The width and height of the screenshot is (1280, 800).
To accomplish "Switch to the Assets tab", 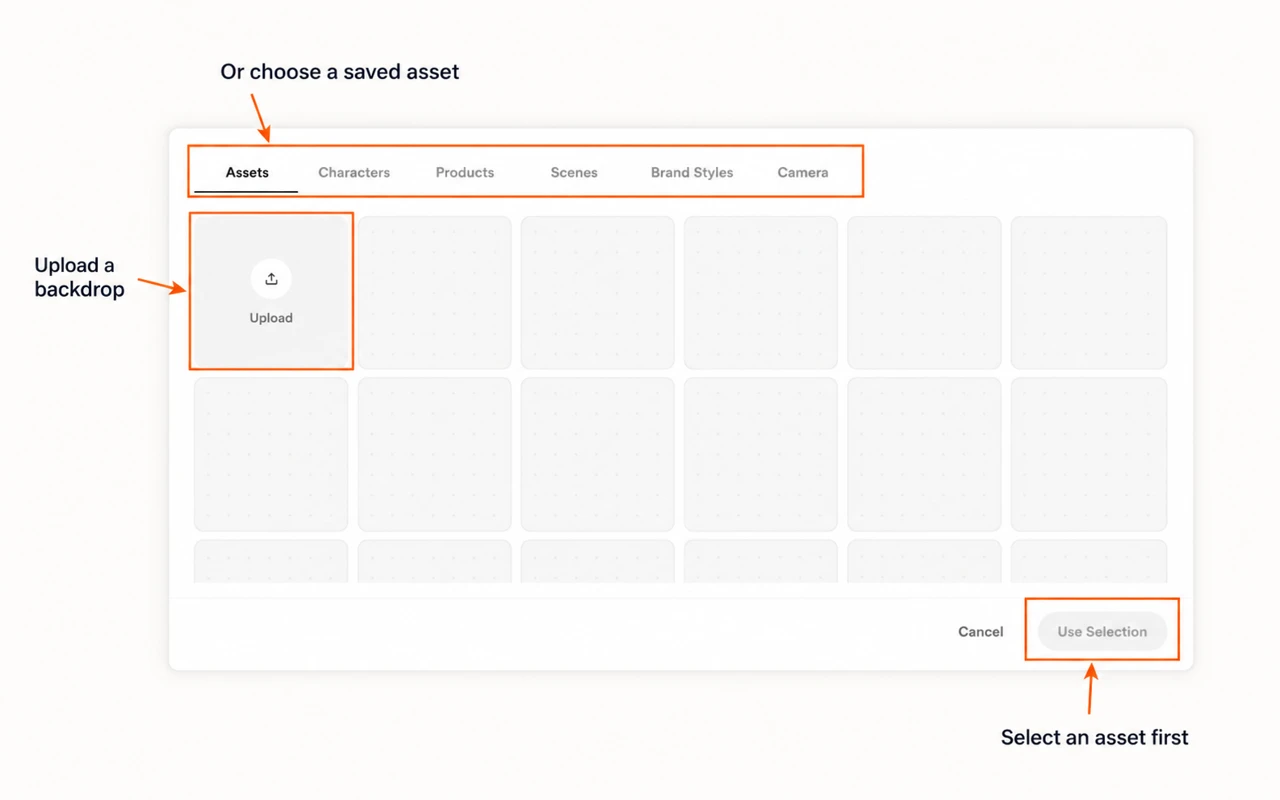I will [247, 172].
